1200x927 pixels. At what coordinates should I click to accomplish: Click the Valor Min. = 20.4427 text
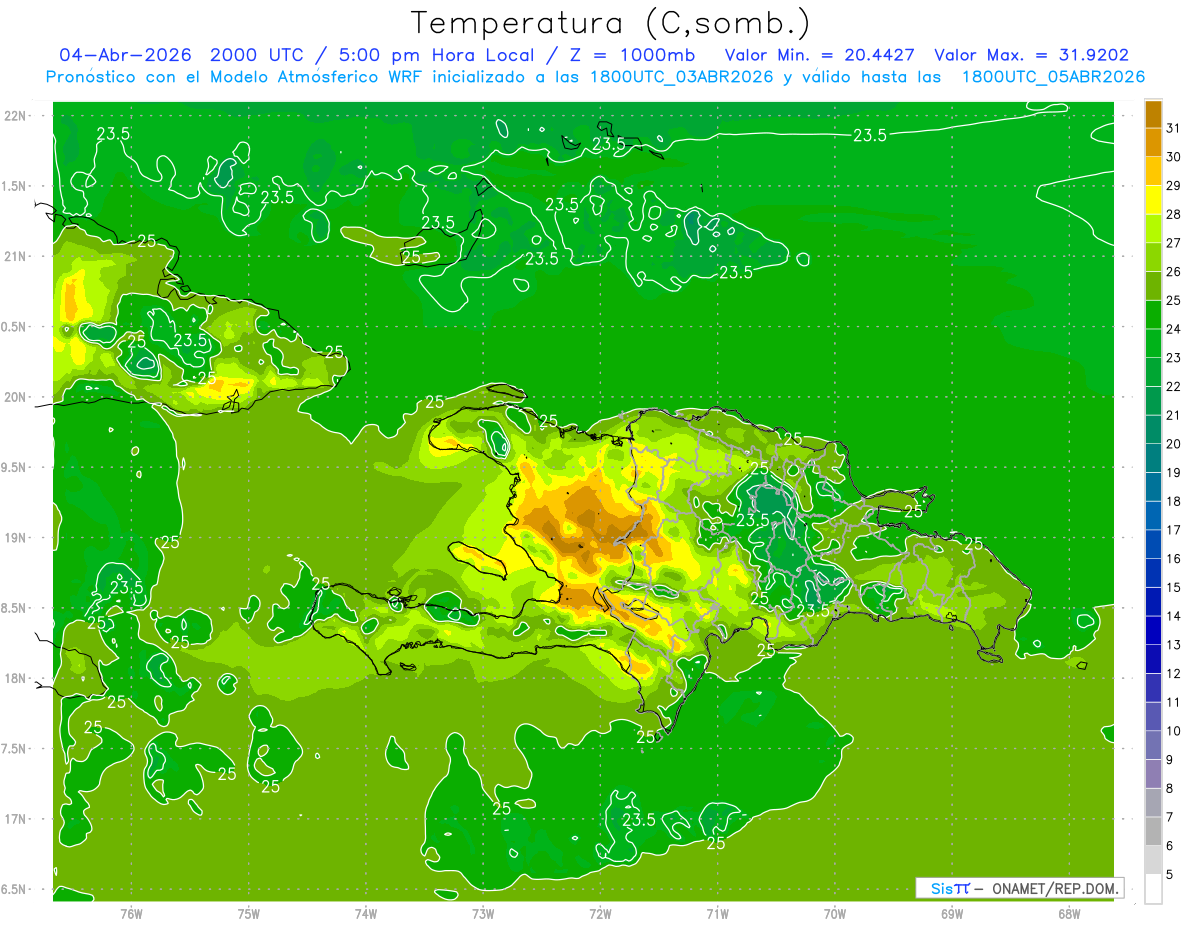(820, 55)
